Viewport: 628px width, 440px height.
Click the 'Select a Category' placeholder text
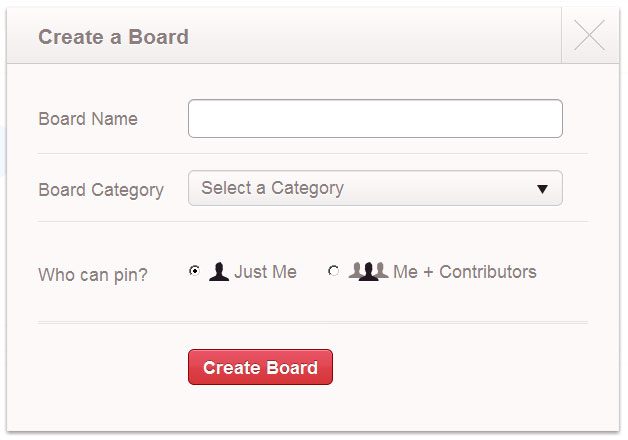pos(272,188)
